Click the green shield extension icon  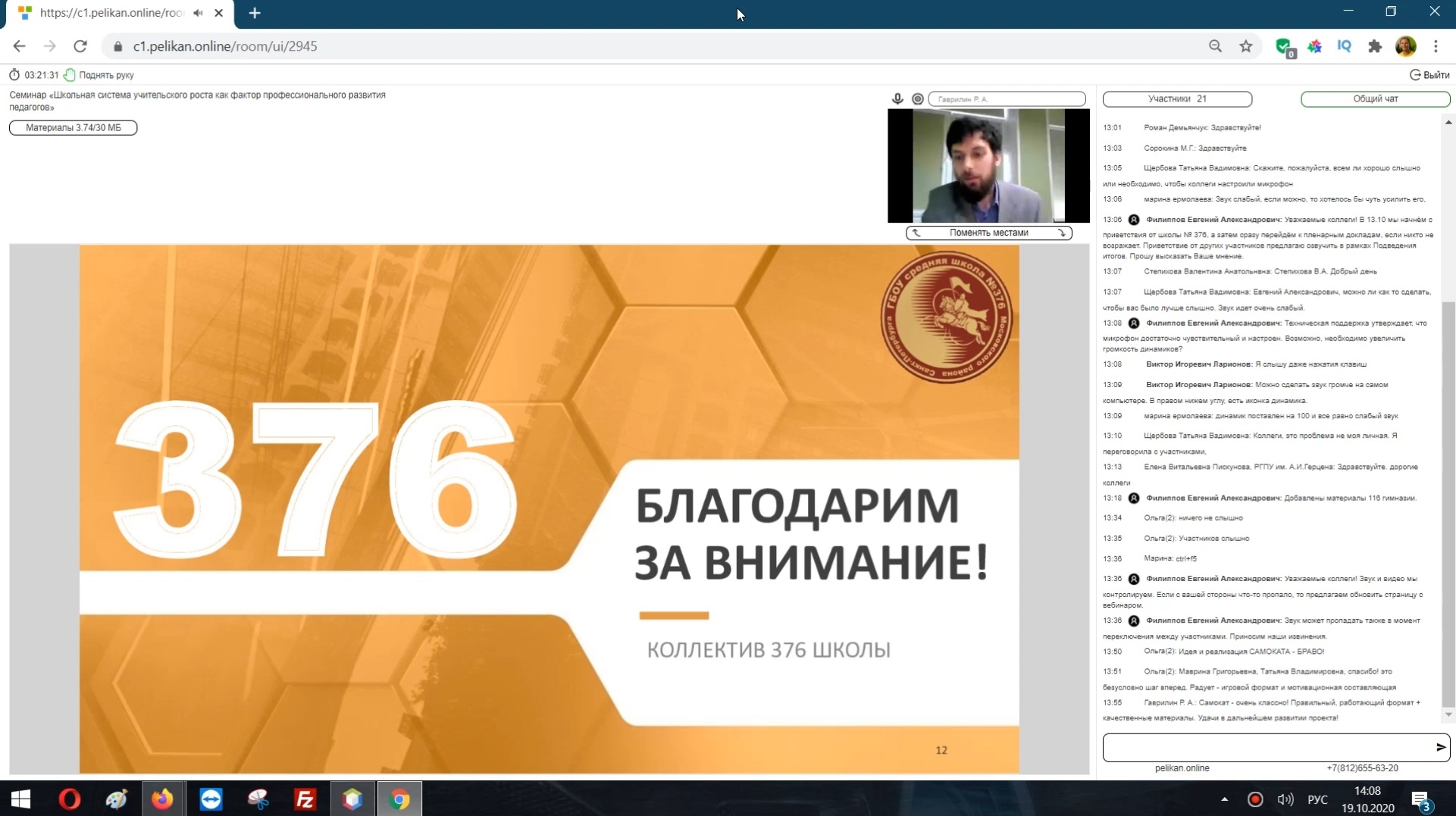click(x=1284, y=47)
